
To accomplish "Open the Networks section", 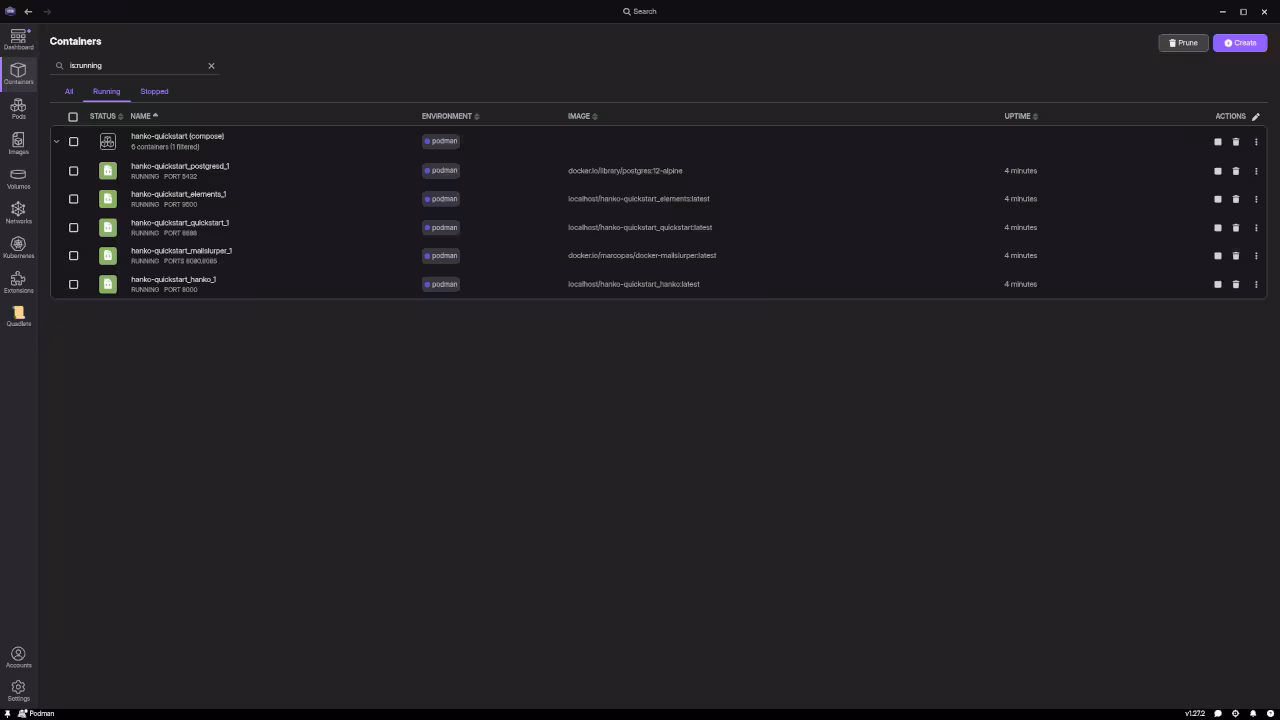I will [x=18, y=213].
